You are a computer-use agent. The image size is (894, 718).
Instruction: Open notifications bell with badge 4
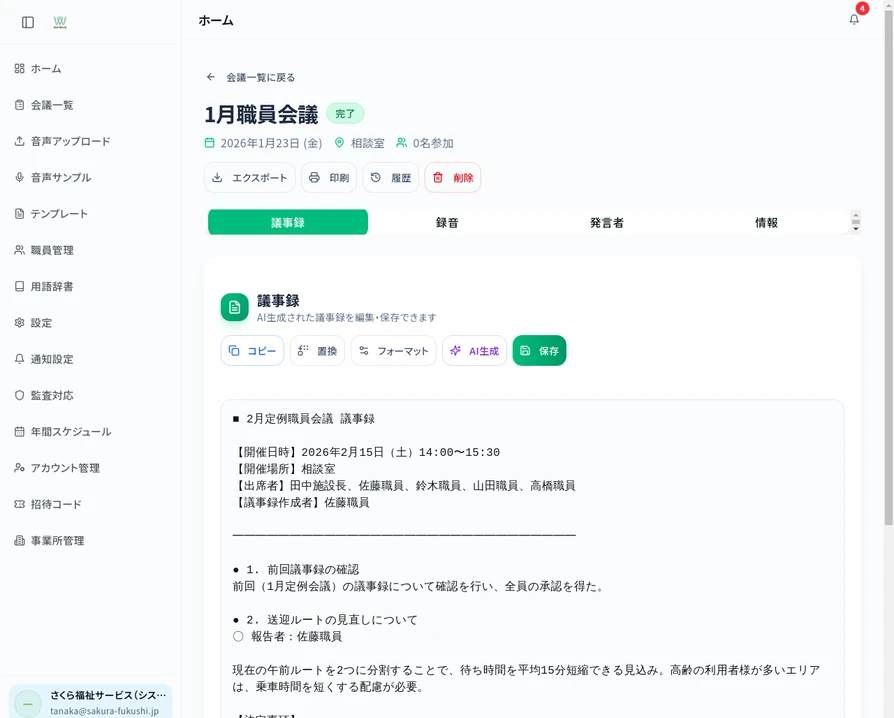(854, 20)
